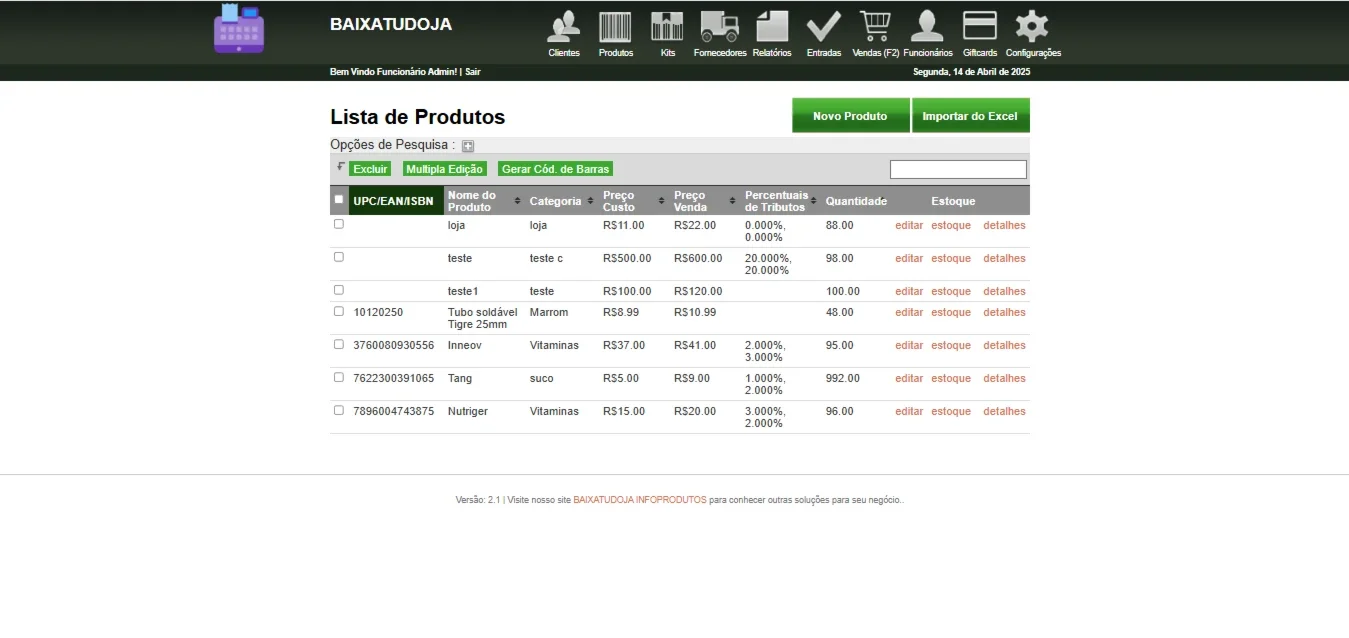Click editar for the teste row with category teste c
1349x638 pixels.
click(909, 258)
